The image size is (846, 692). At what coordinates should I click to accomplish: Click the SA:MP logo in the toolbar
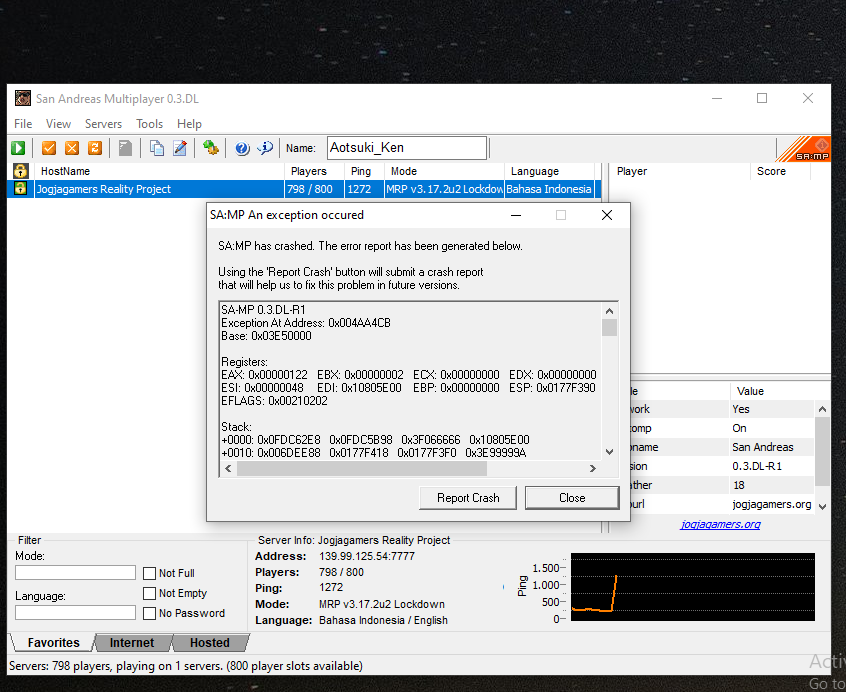[x=803, y=149]
